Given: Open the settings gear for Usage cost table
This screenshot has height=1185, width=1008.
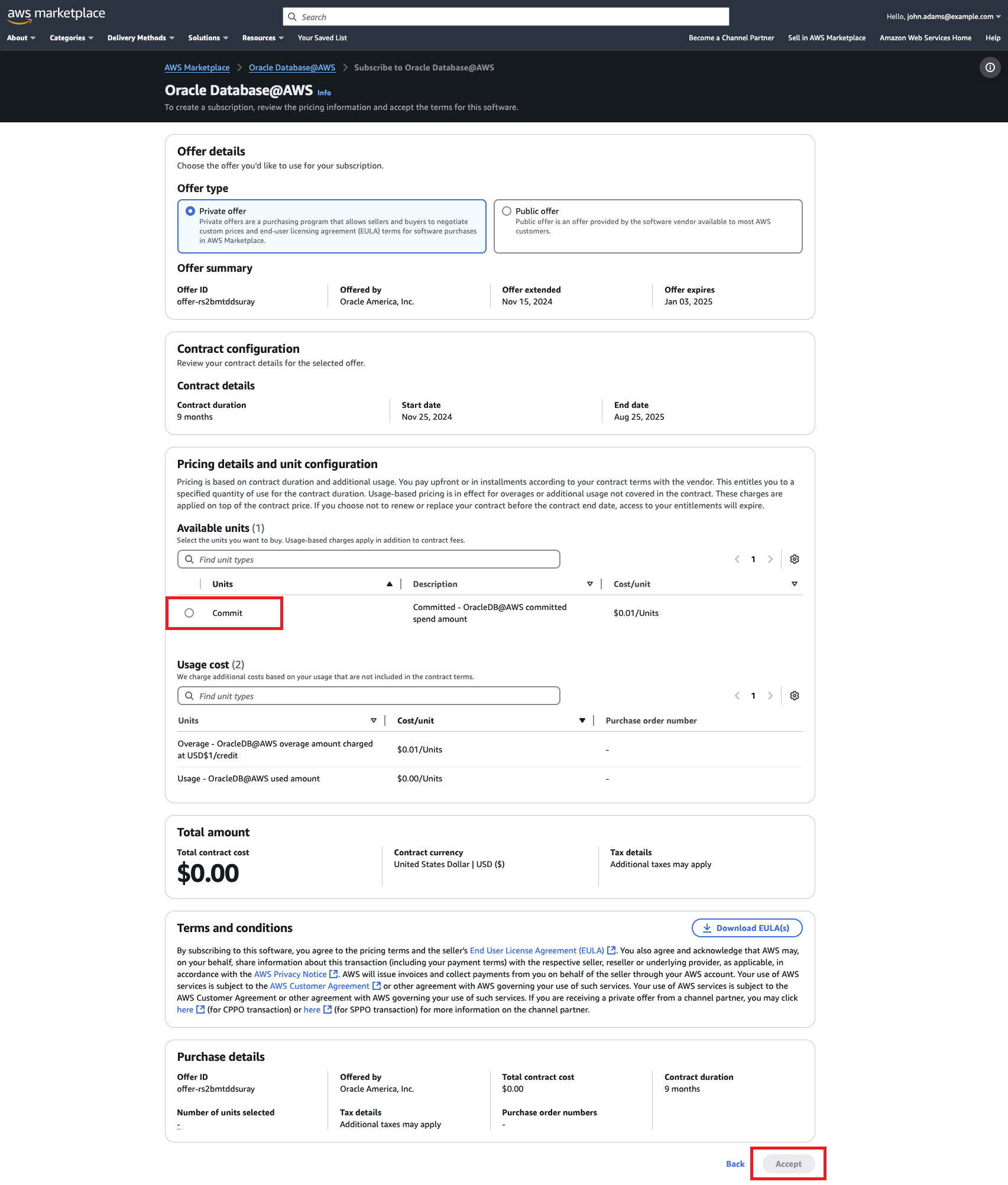Looking at the screenshot, I should pos(795,696).
